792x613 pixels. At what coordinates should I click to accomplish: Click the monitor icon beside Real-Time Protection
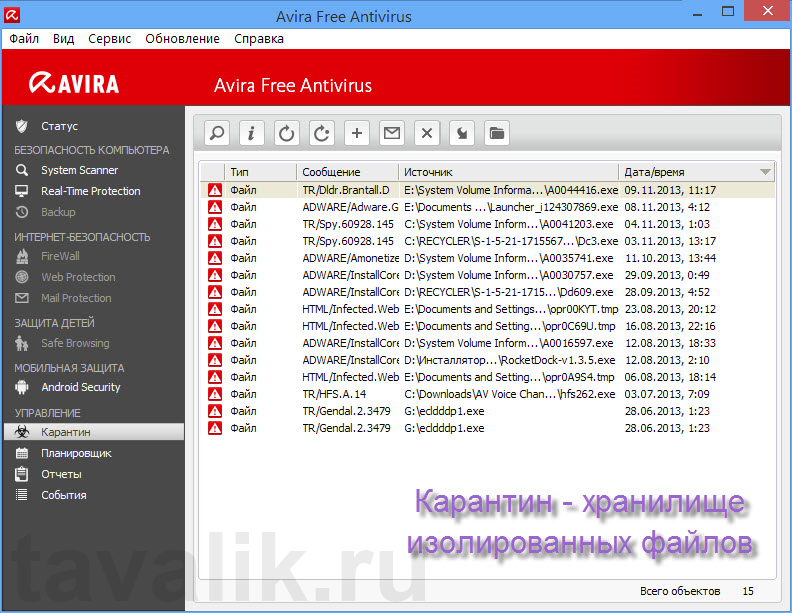[22, 191]
